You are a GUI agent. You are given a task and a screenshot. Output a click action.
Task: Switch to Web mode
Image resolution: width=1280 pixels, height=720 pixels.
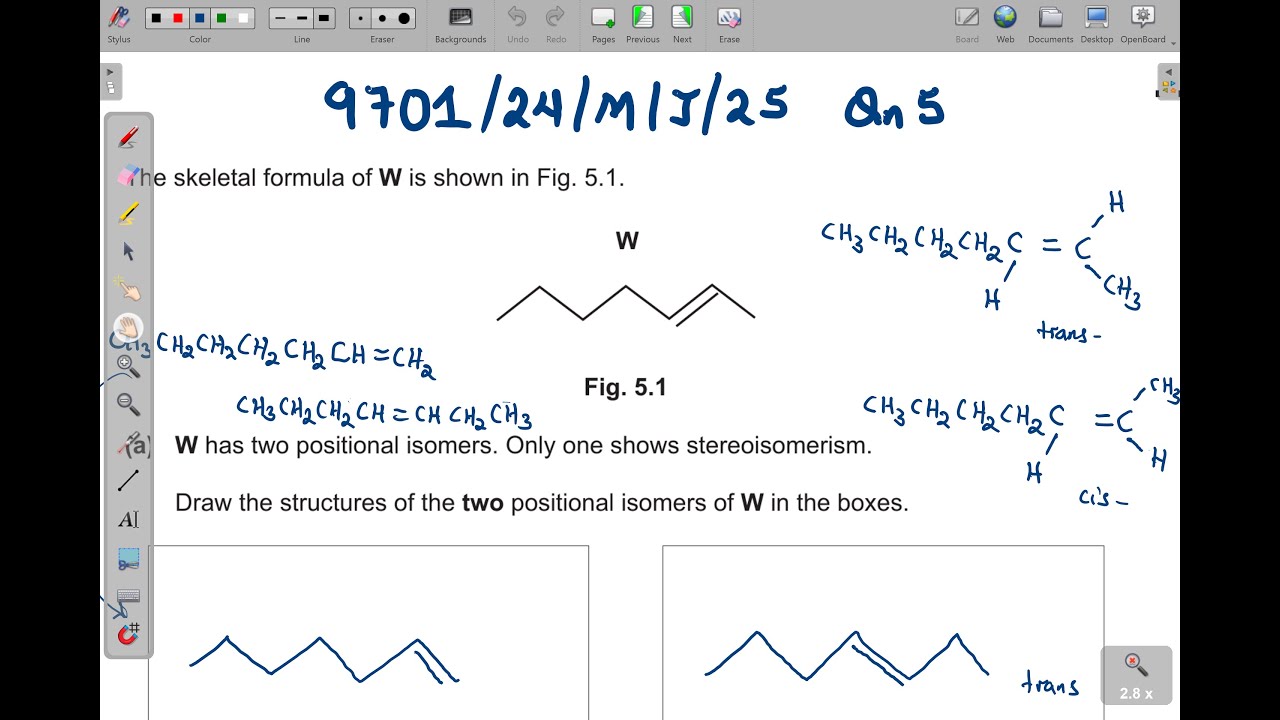pos(1005,24)
